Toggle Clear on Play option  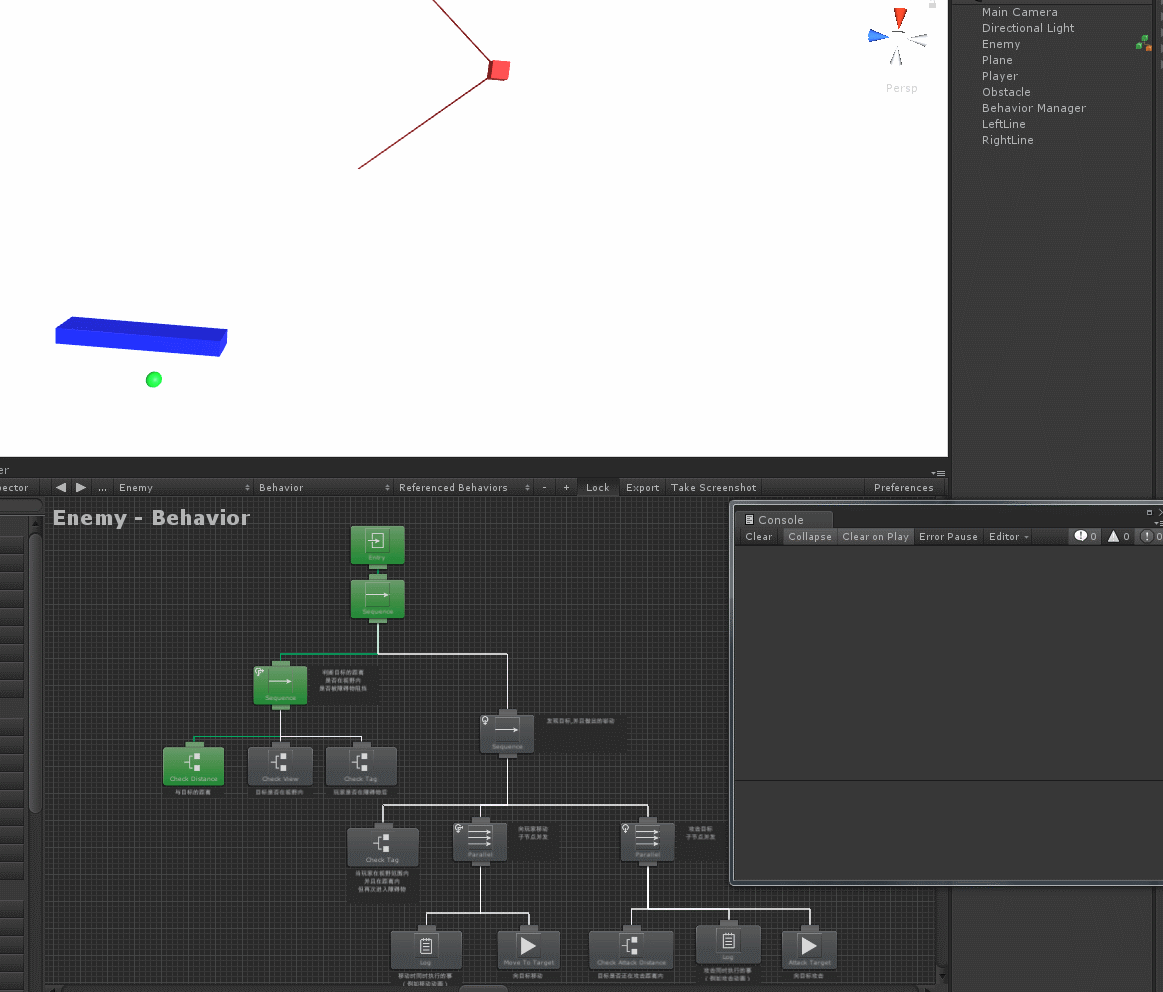(875, 536)
